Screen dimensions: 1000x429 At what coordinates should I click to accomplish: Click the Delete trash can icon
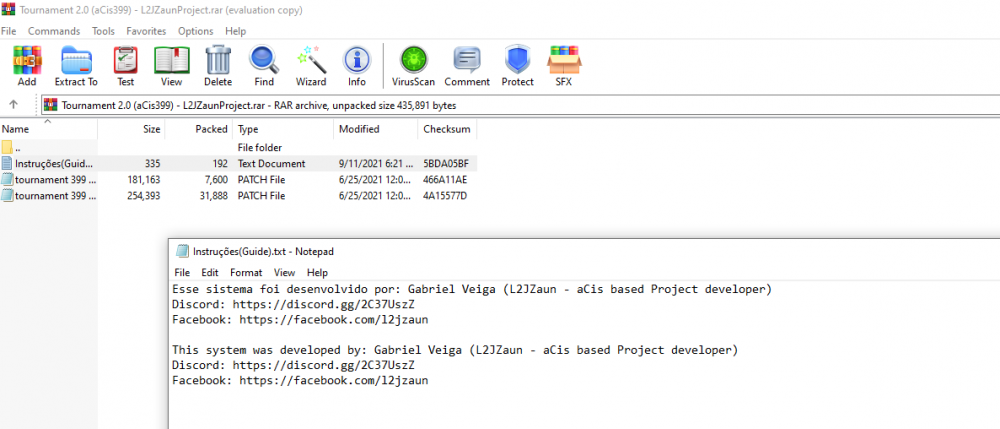[x=218, y=65]
